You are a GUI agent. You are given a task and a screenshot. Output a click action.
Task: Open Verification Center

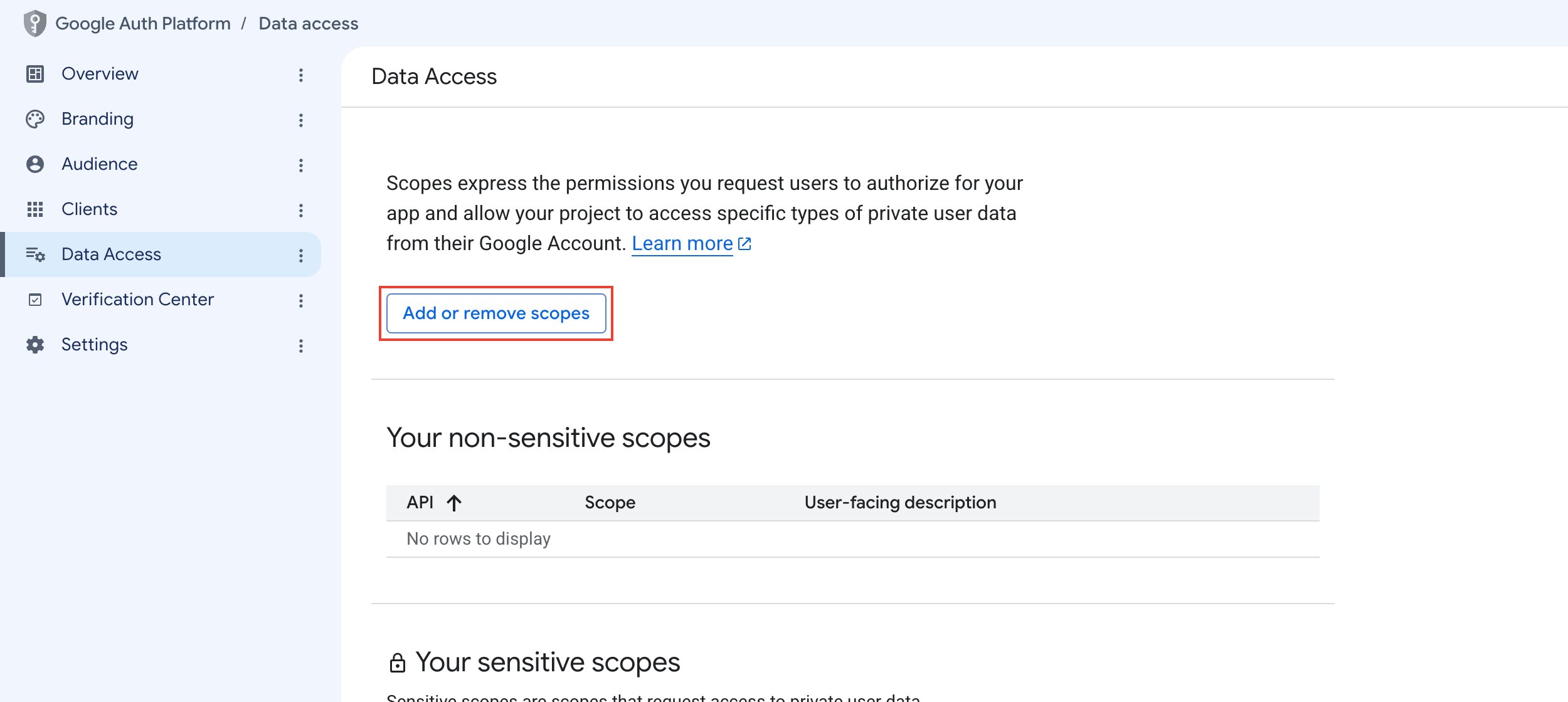pos(137,300)
